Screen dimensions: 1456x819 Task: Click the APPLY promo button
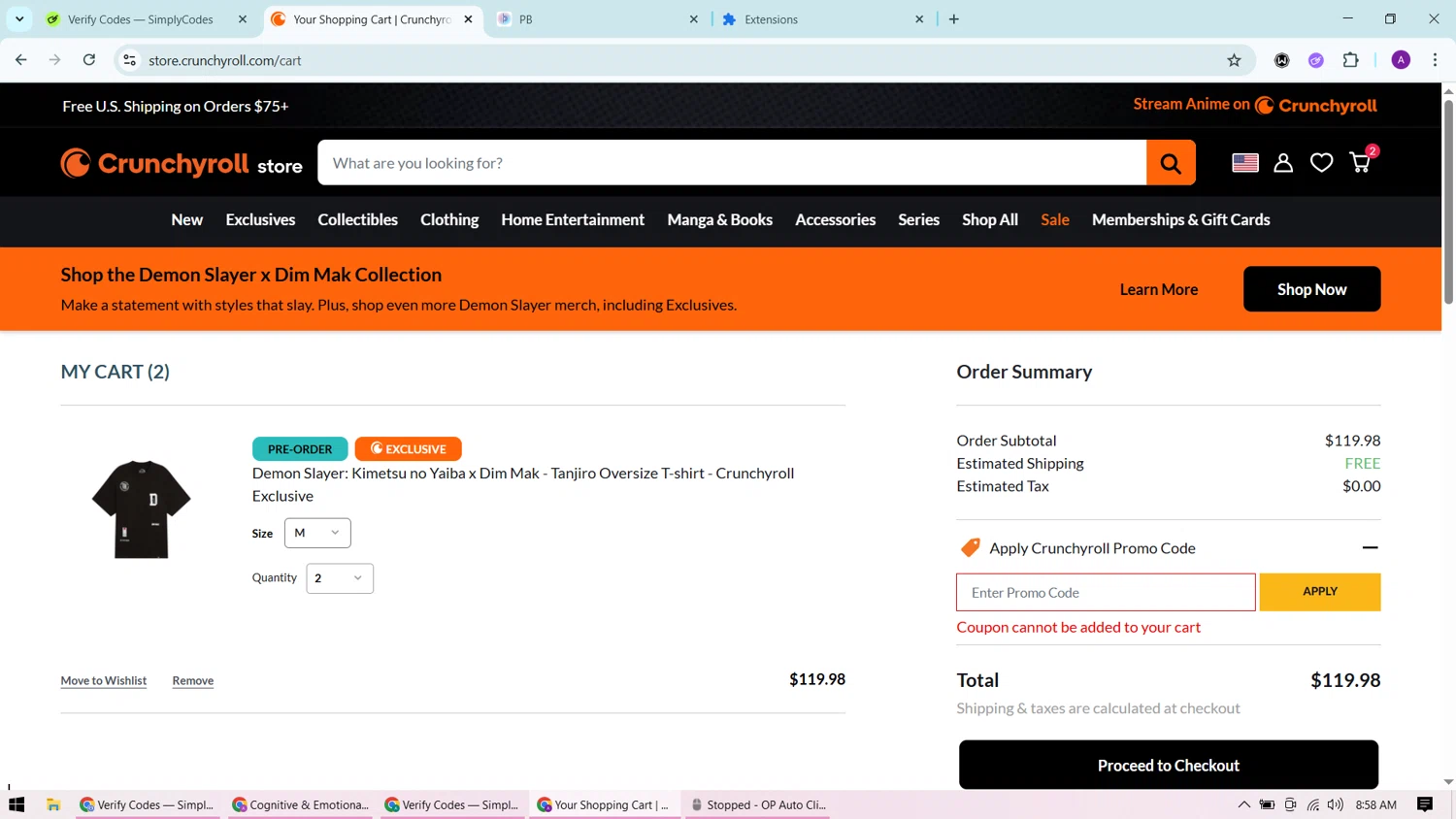click(x=1320, y=592)
